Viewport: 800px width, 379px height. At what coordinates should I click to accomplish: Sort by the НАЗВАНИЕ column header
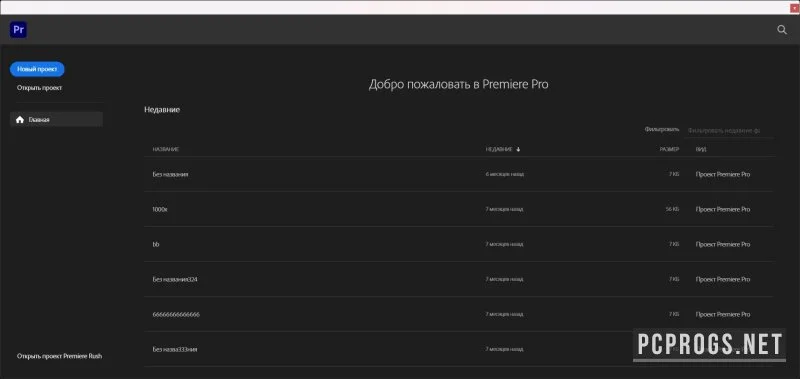pyautogui.click(x=166, y=149)
